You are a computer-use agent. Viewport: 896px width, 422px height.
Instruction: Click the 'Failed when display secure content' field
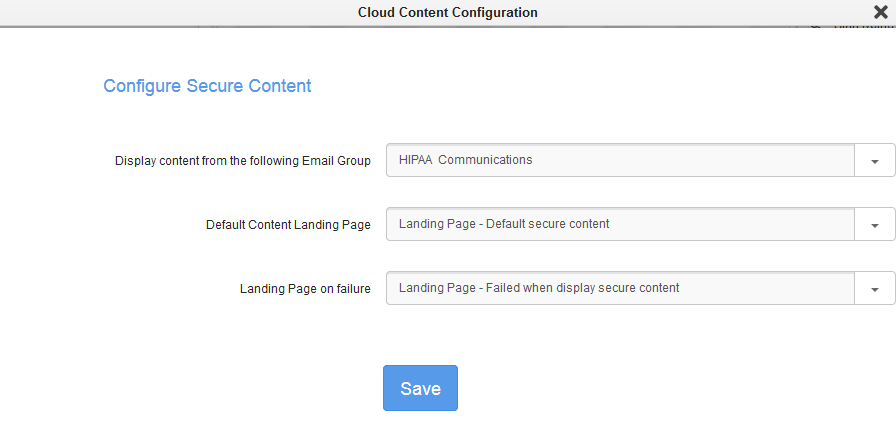click(x=620, y=288)
